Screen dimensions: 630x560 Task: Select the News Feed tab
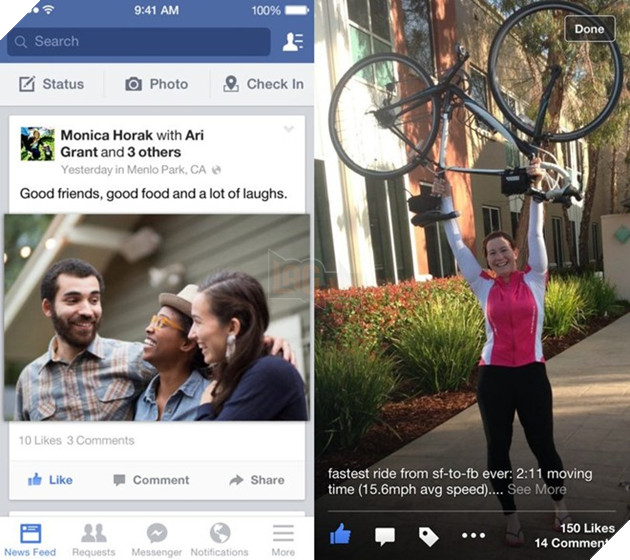30,540
